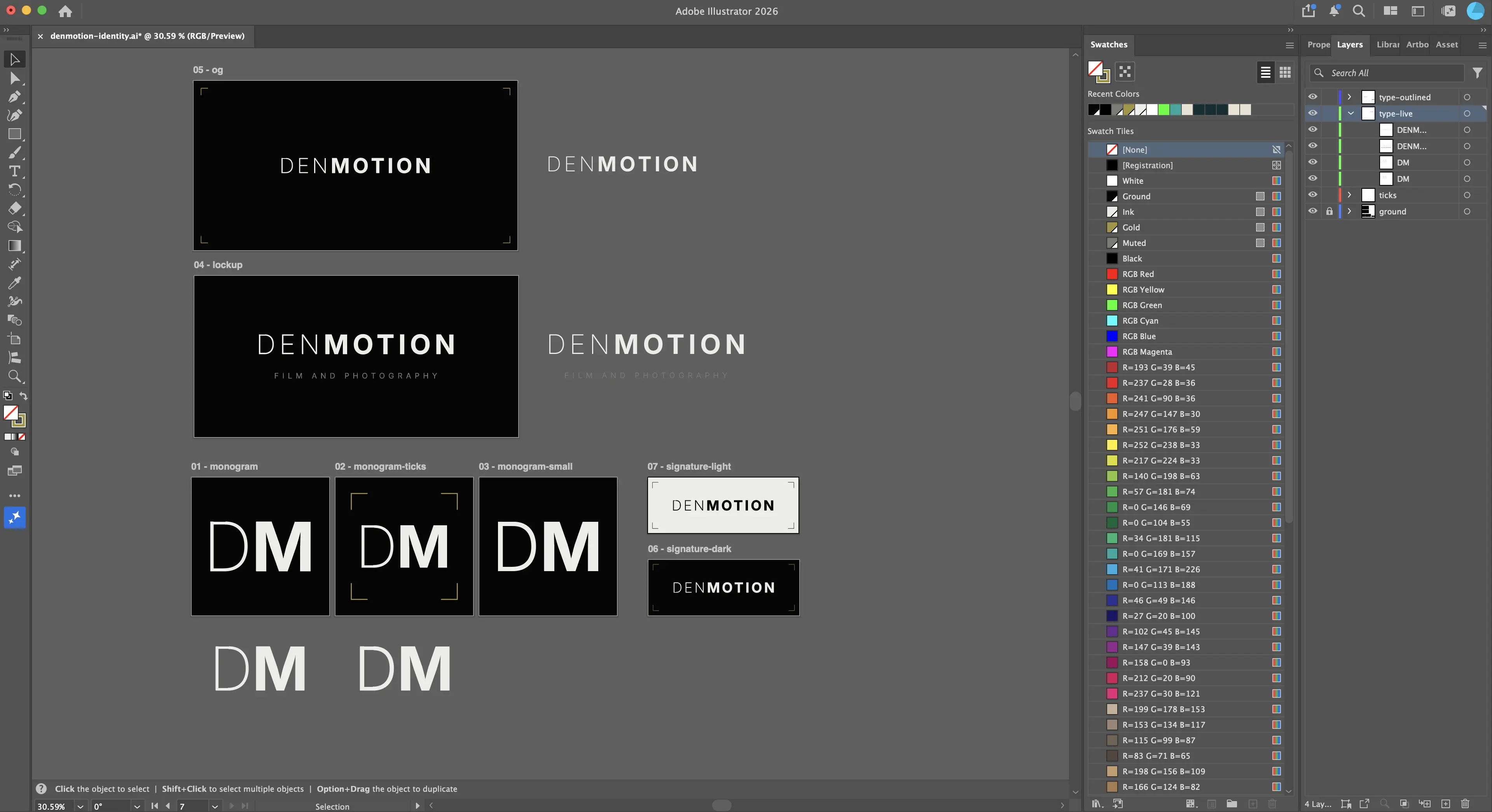Screen dimensions: 1492x812
Task: Expand the ticks layer
Action: coord(1349,195)
